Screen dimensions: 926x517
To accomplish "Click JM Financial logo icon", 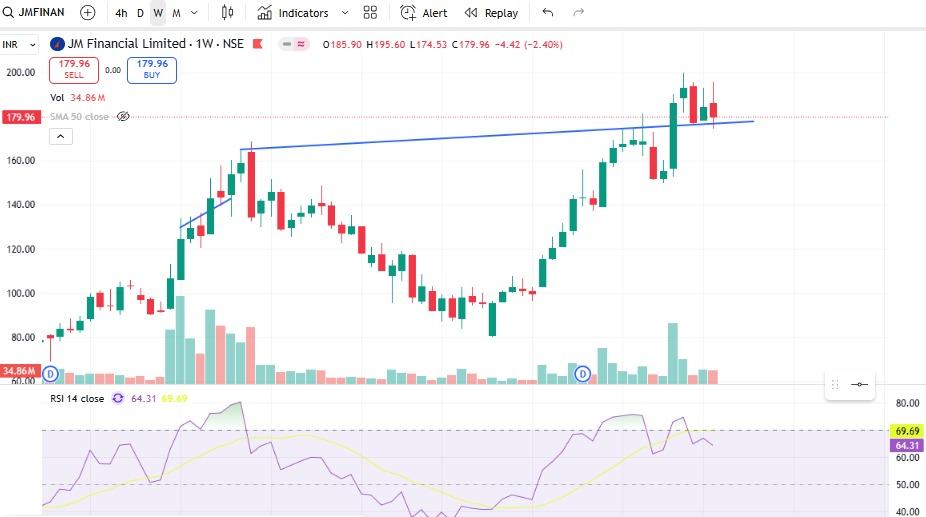I will pyautogui.click(x=57, y=44).
